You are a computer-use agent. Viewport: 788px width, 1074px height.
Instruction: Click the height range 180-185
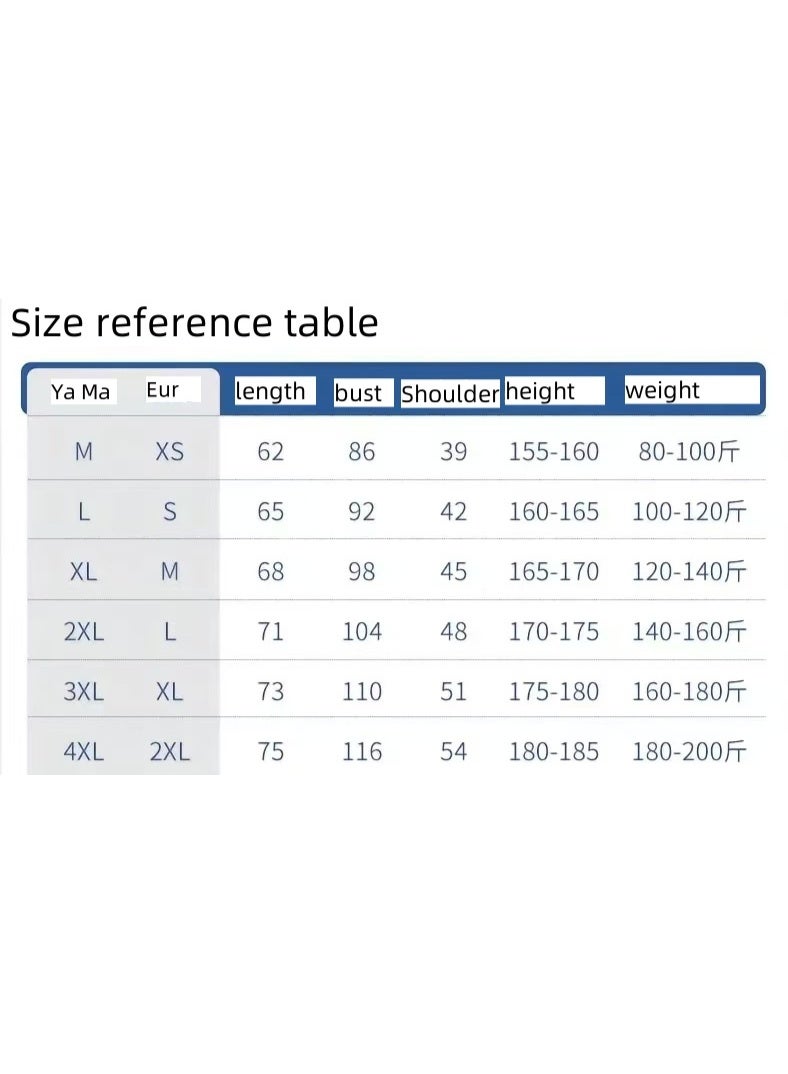[554, 752]
